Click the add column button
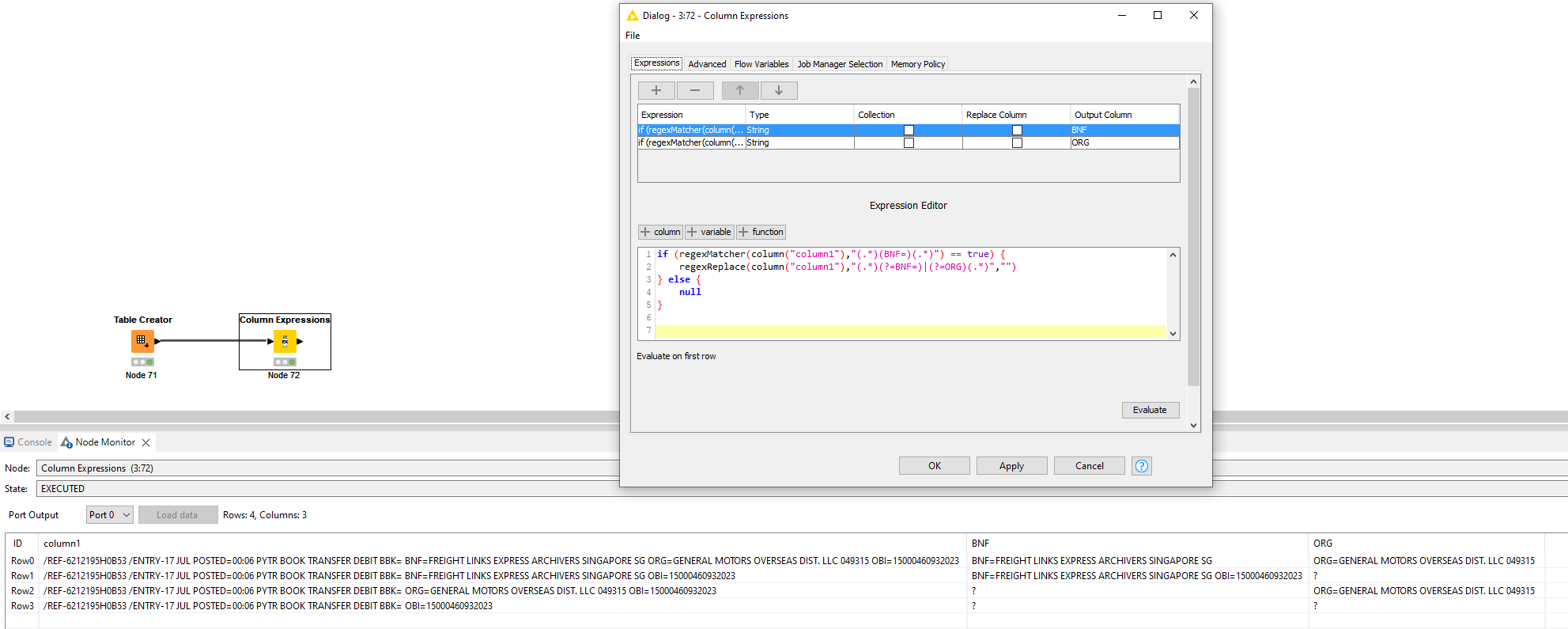Viewport: 1568px width, 629px height. [660, 232]
